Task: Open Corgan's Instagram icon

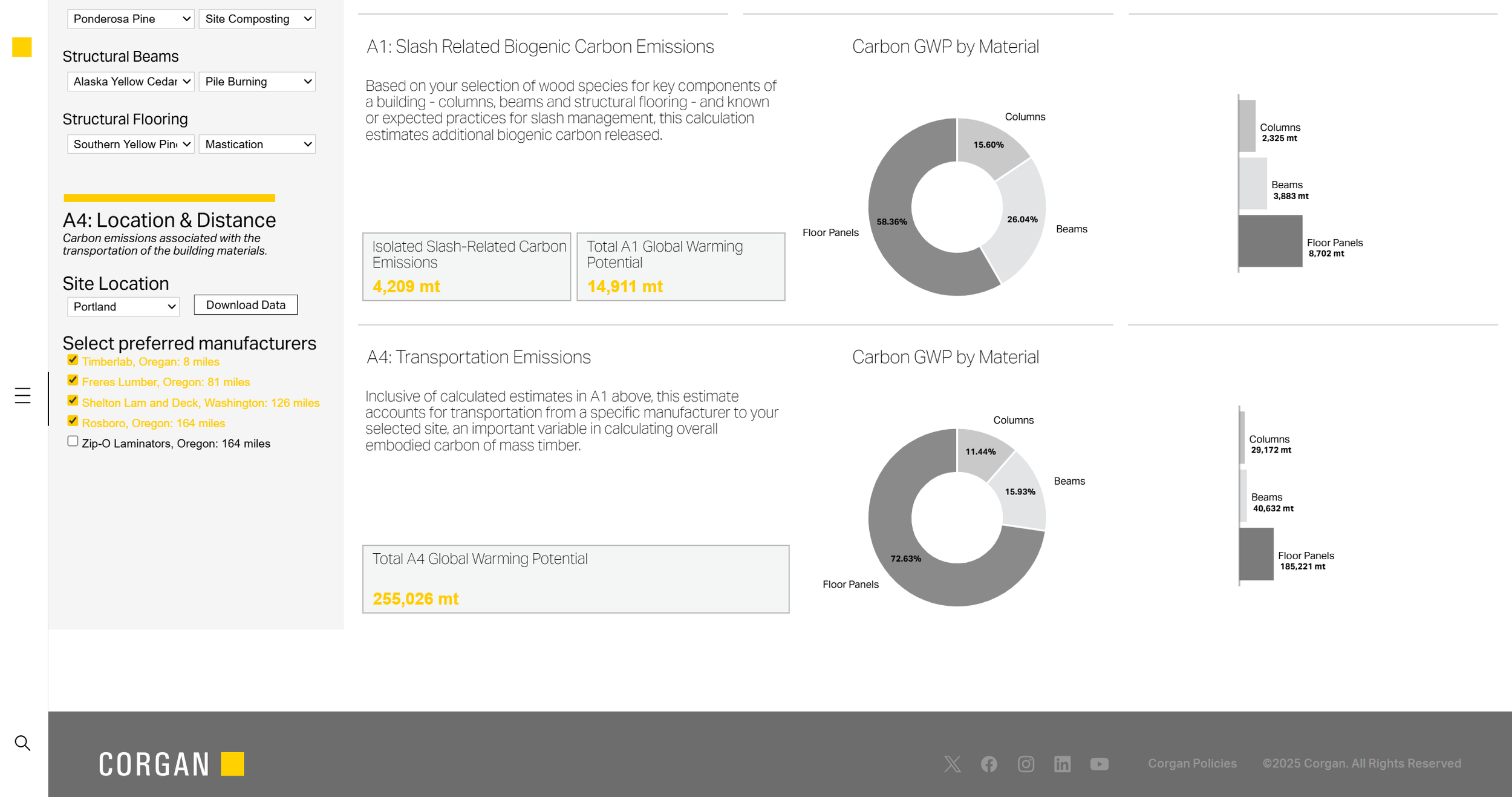Action: tap(1026, 764)
